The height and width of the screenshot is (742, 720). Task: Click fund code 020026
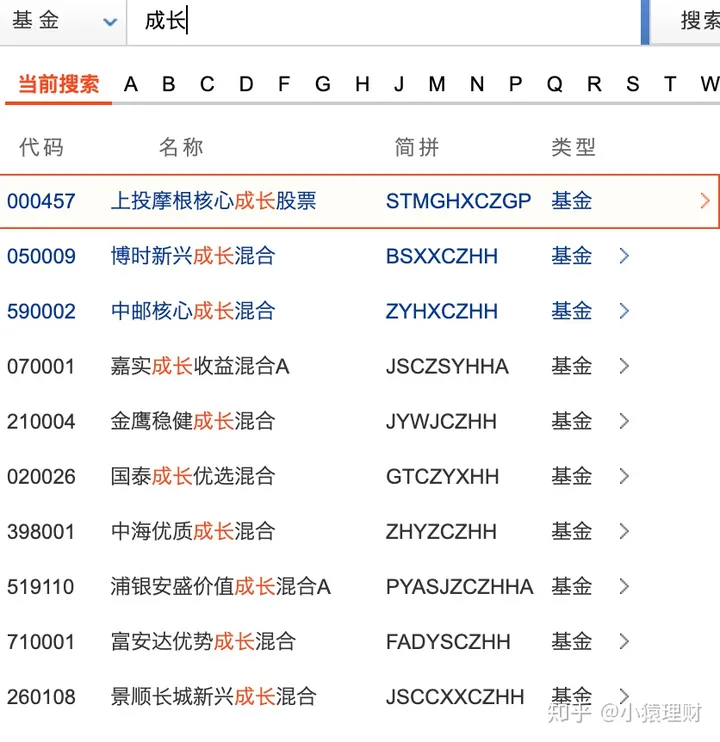(x=41, y=477)
